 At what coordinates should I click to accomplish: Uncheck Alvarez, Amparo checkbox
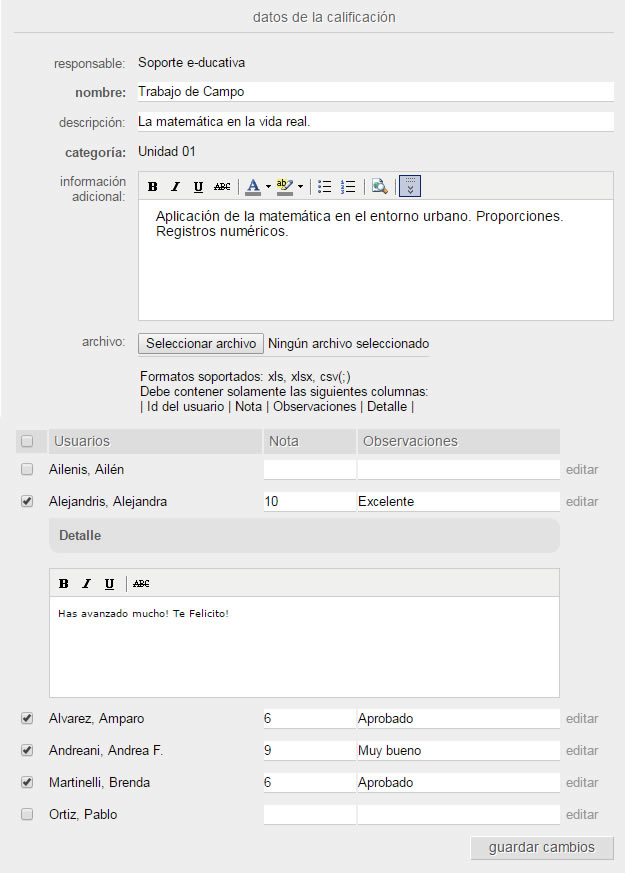(x=27, y=718)
